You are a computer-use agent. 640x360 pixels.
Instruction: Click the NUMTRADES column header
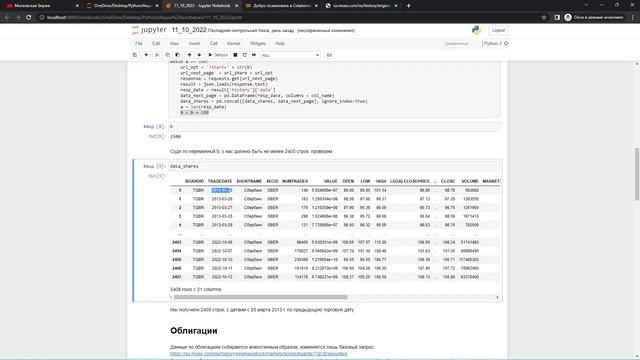pos(295,181)
